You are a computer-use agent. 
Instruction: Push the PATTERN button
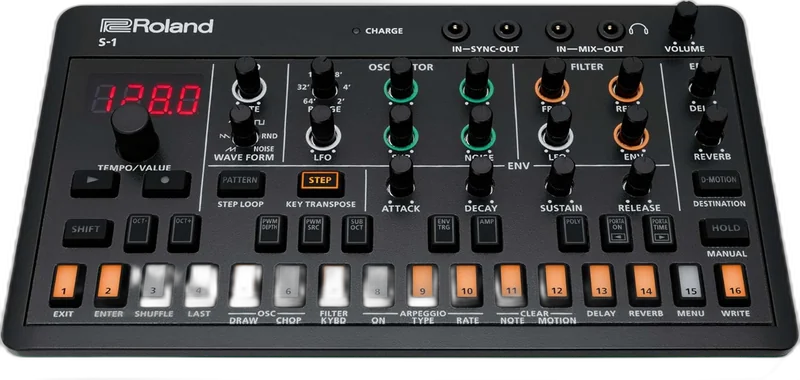coord(241,184)
